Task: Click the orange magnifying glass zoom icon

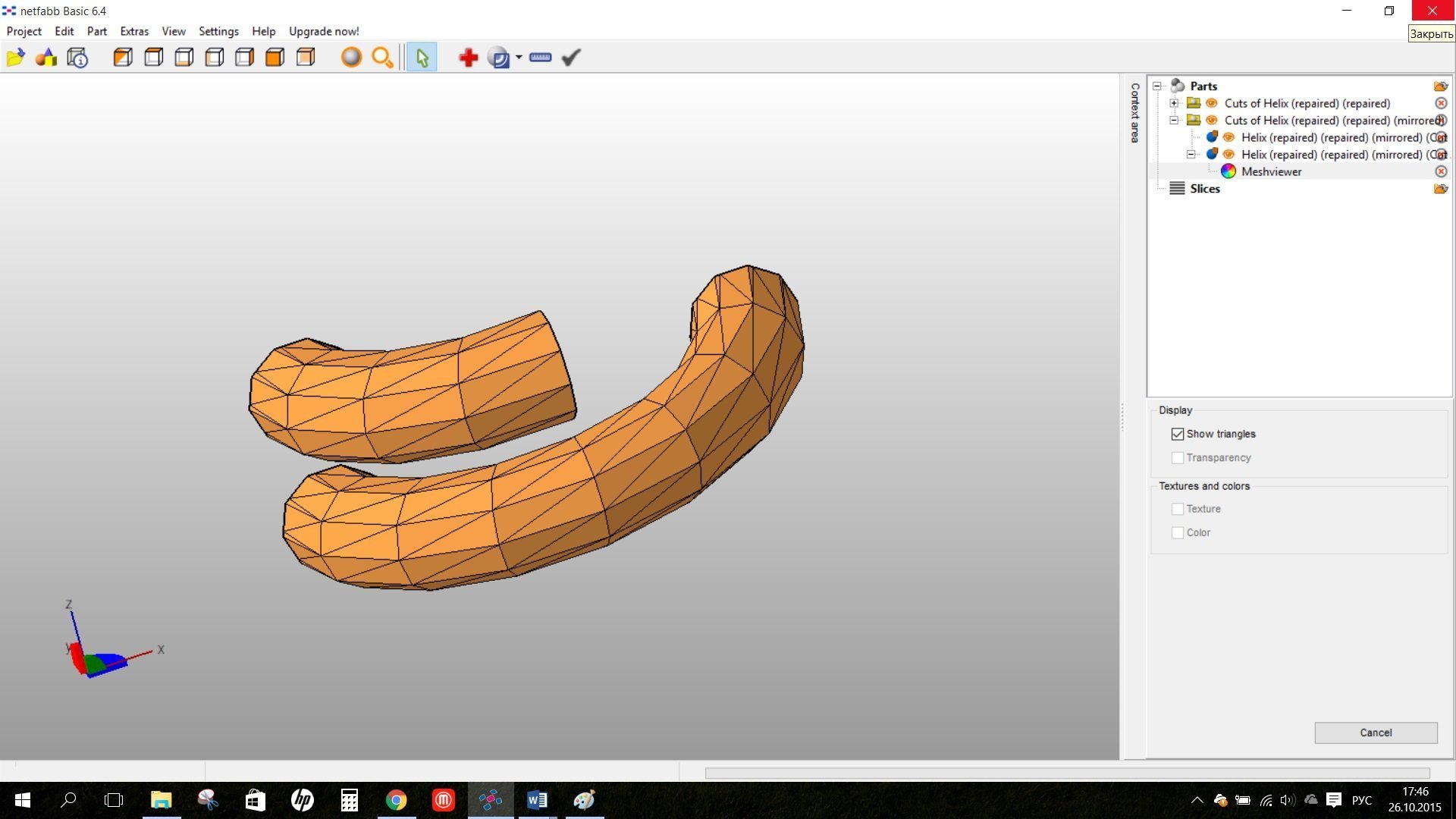Action: tap(382, 58)
